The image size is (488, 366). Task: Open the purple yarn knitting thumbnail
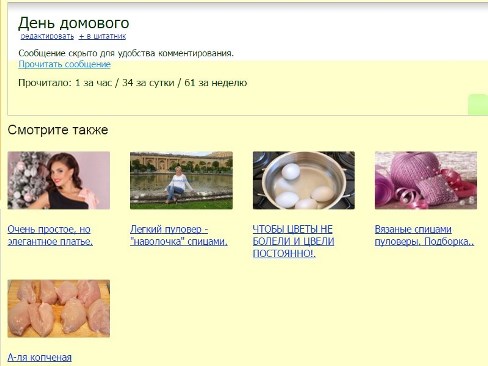pos(426,180)
